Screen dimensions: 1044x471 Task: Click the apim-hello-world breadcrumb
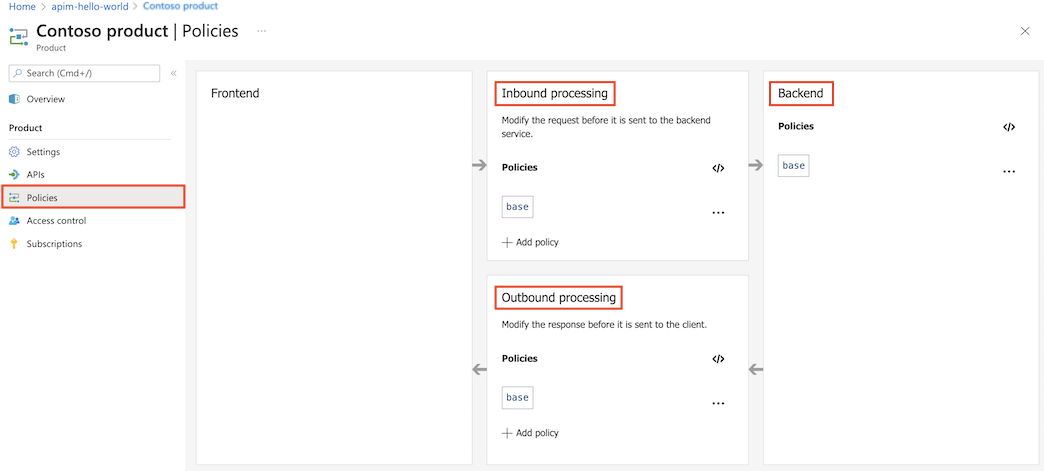90,6
